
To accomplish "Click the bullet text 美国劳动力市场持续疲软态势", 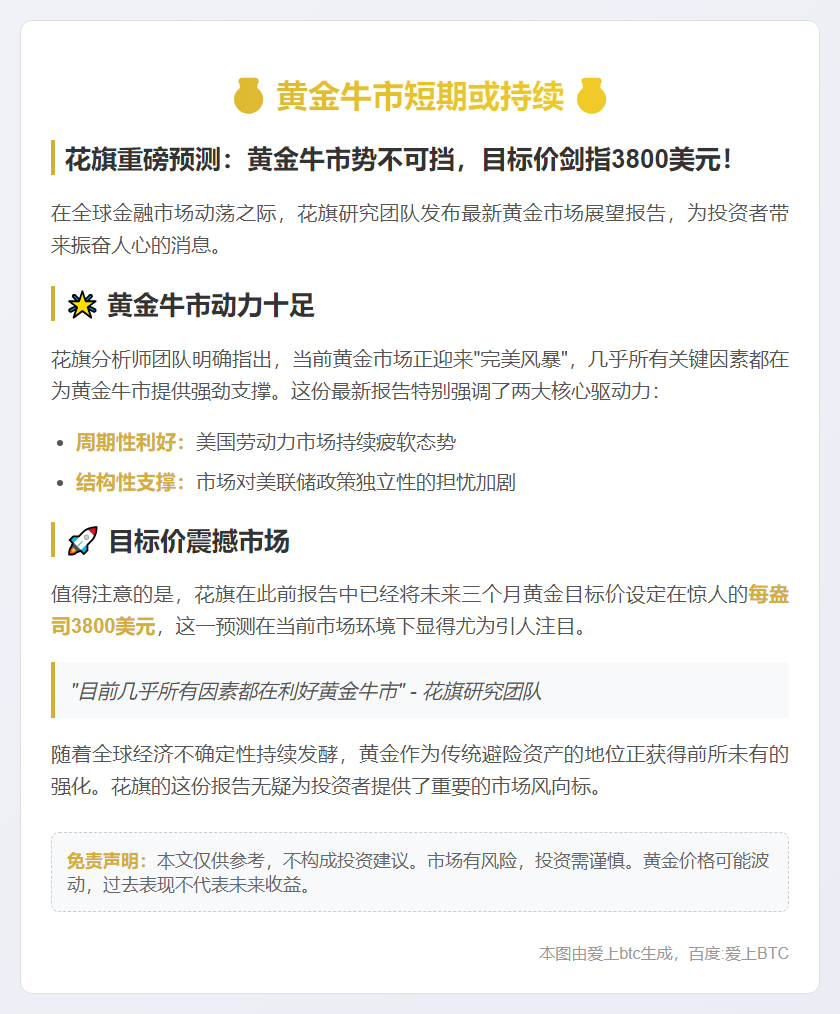I will point(326,442).
